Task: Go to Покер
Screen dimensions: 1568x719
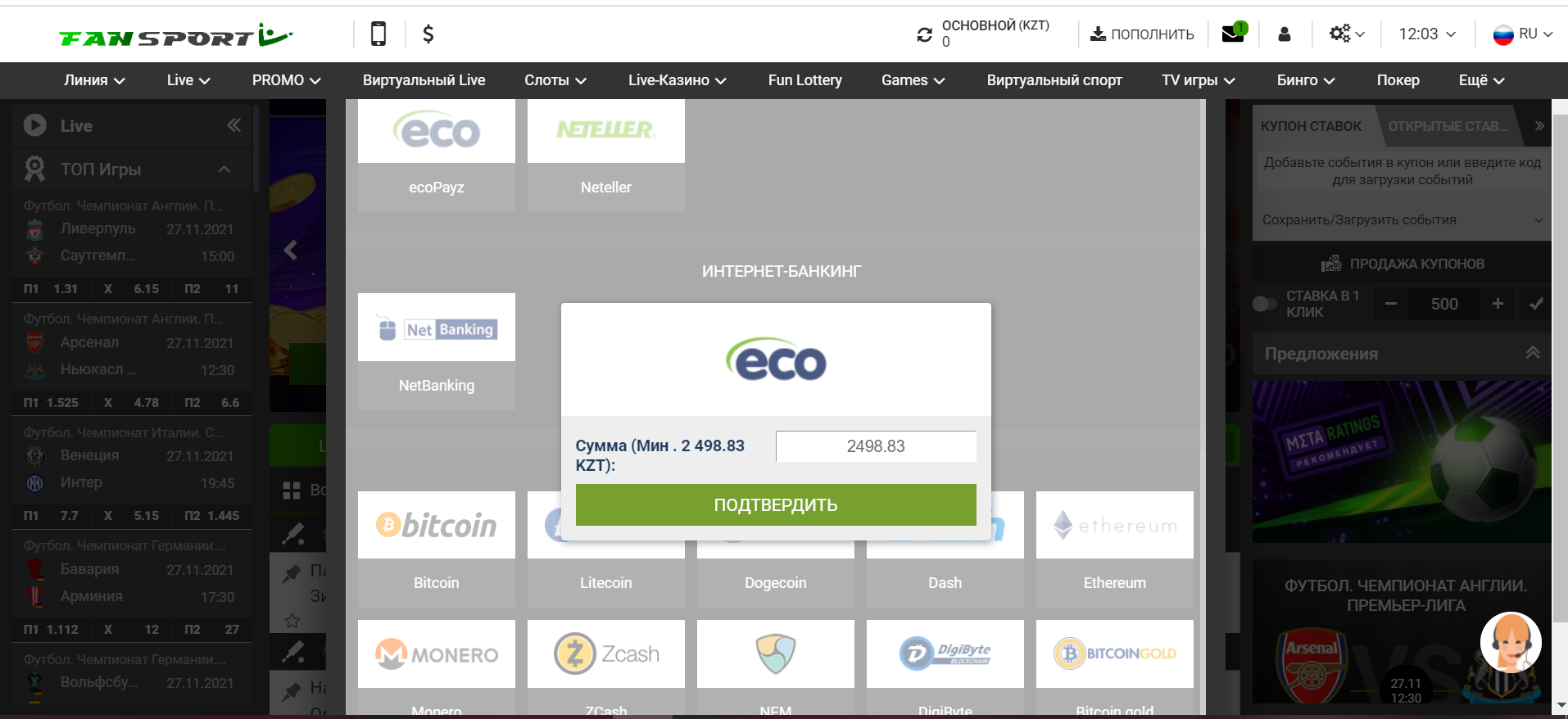Action: pyautogui.click(x=1398, y=80)
